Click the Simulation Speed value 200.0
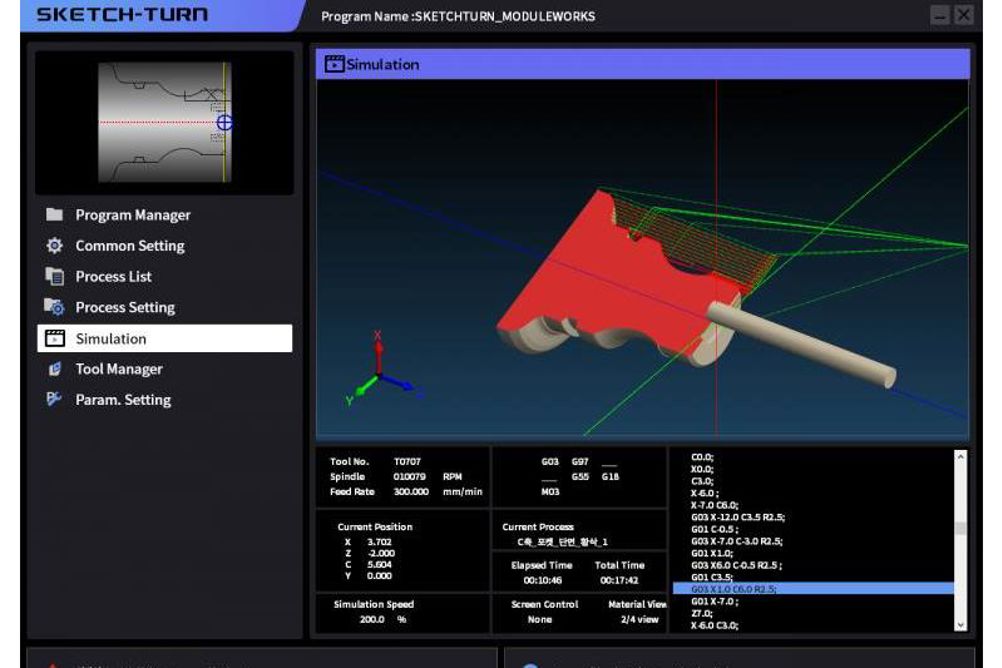The width and height of the screenshot is (1002, 668). (372, 619)
